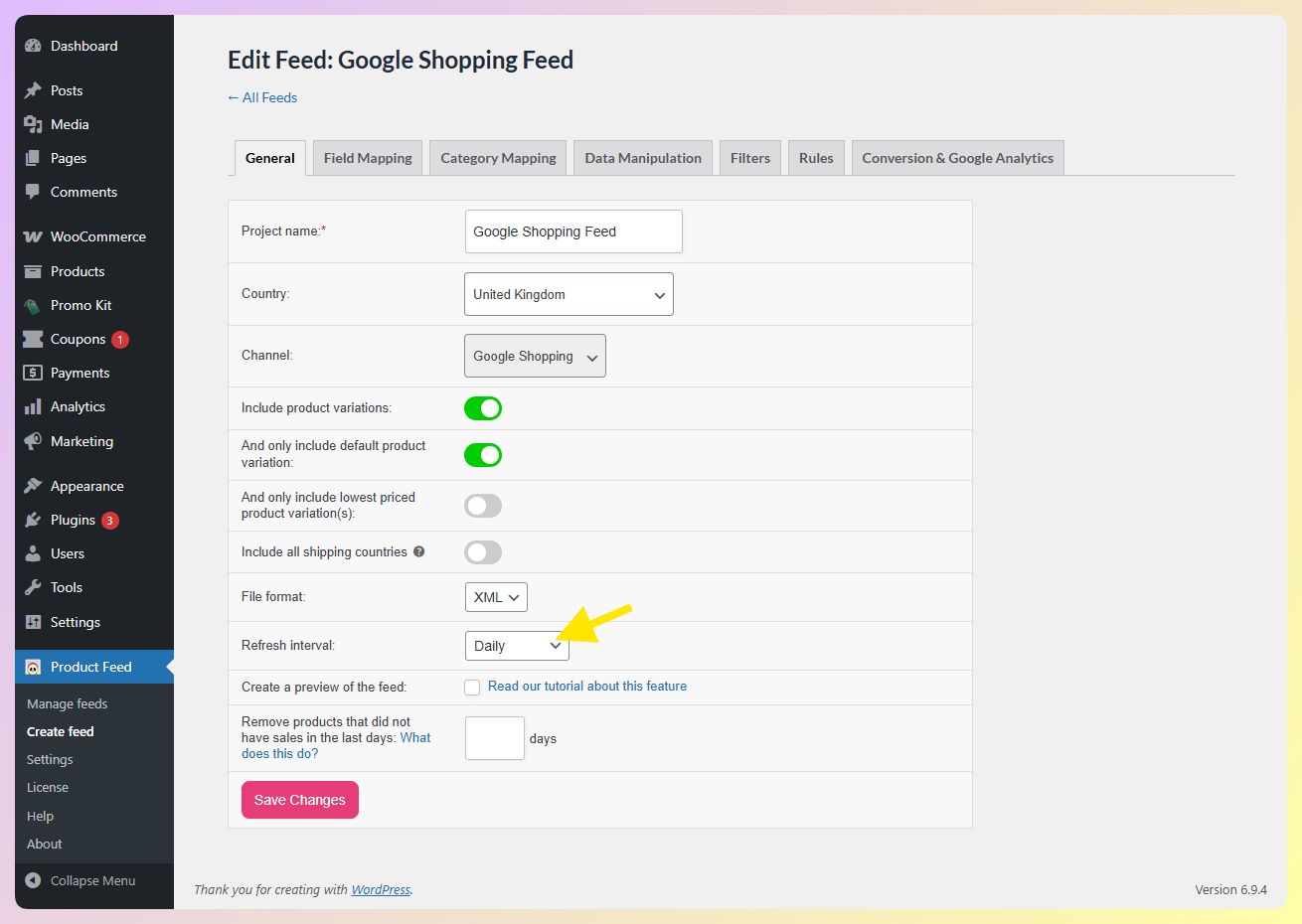Image resolution: width=1302 pixels, height=924 pixels.
Task: Open the WooCommerce section in the sidebar
Action: point(33,236)
